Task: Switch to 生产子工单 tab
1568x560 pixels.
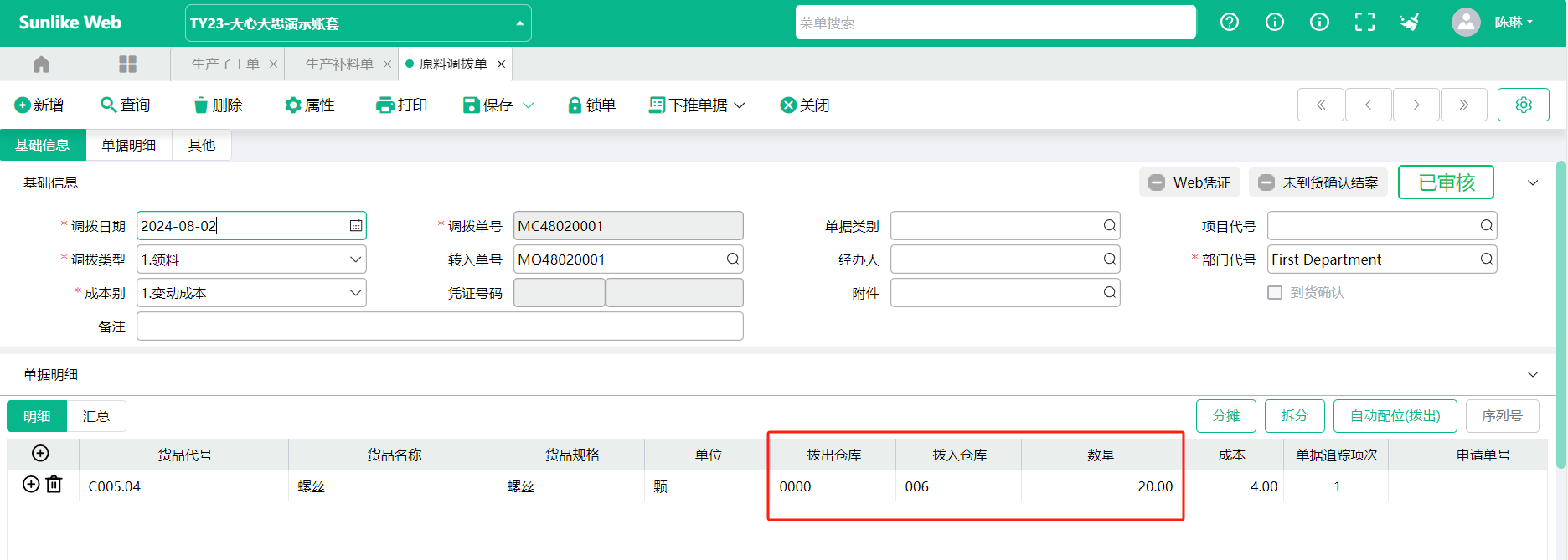Action: [x=225, y=64]
